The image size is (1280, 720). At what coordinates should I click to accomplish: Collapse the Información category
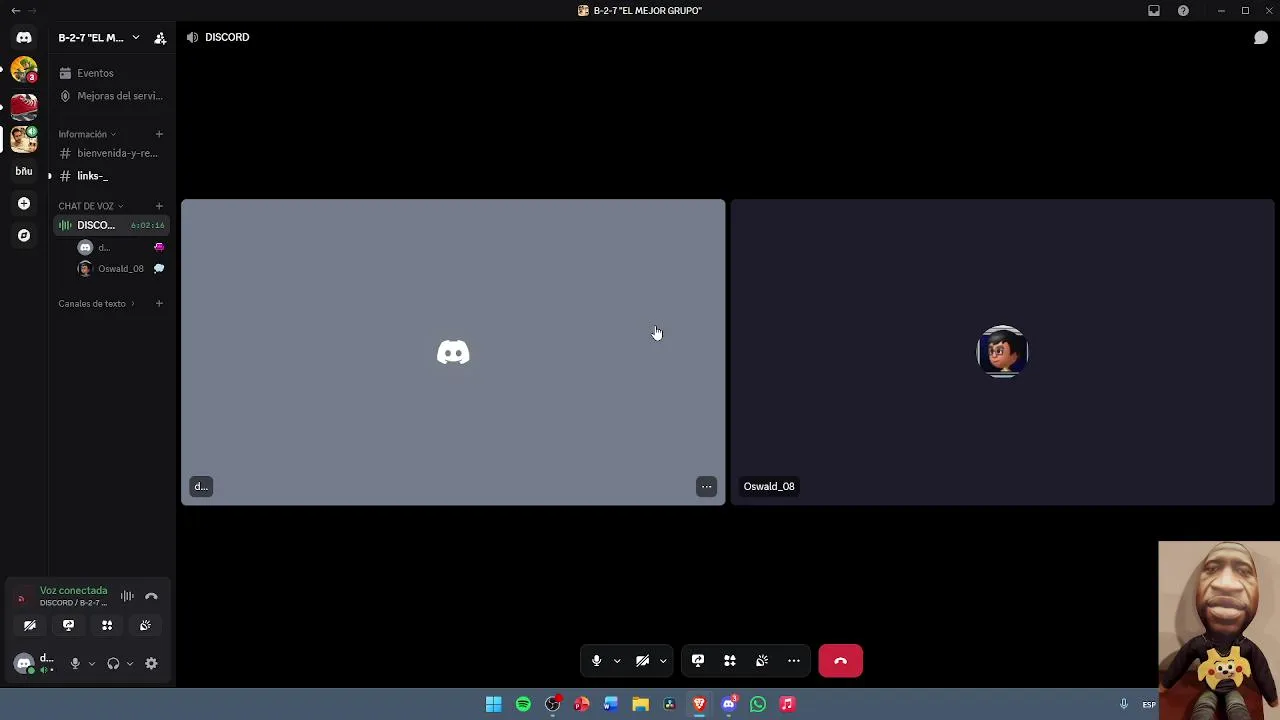[x=87, y=134]
